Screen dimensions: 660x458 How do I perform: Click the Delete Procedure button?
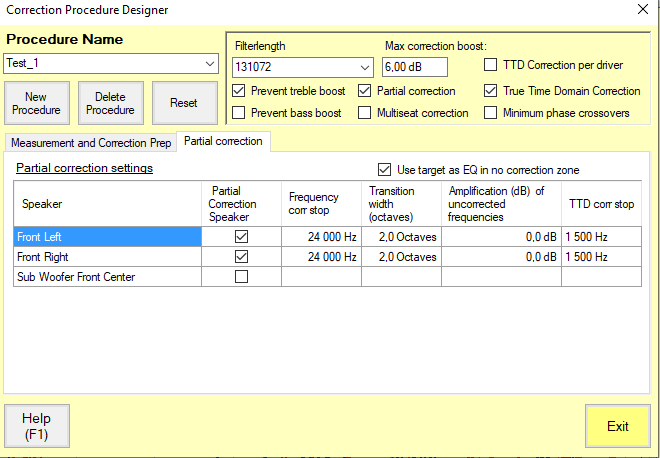click(110, 103)
